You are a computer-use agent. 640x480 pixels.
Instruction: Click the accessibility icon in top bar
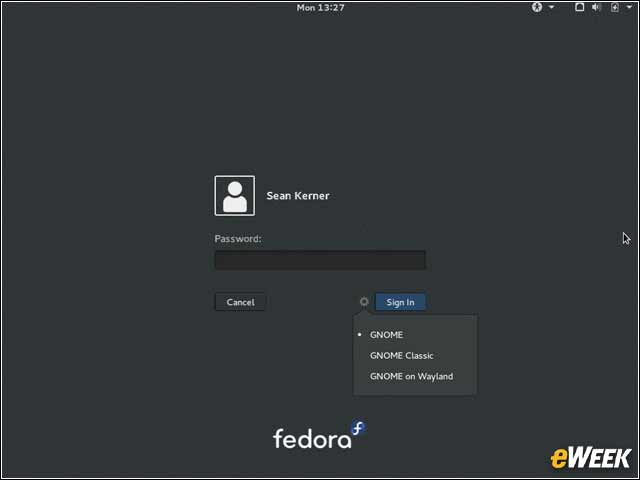[x=536, y=7]
